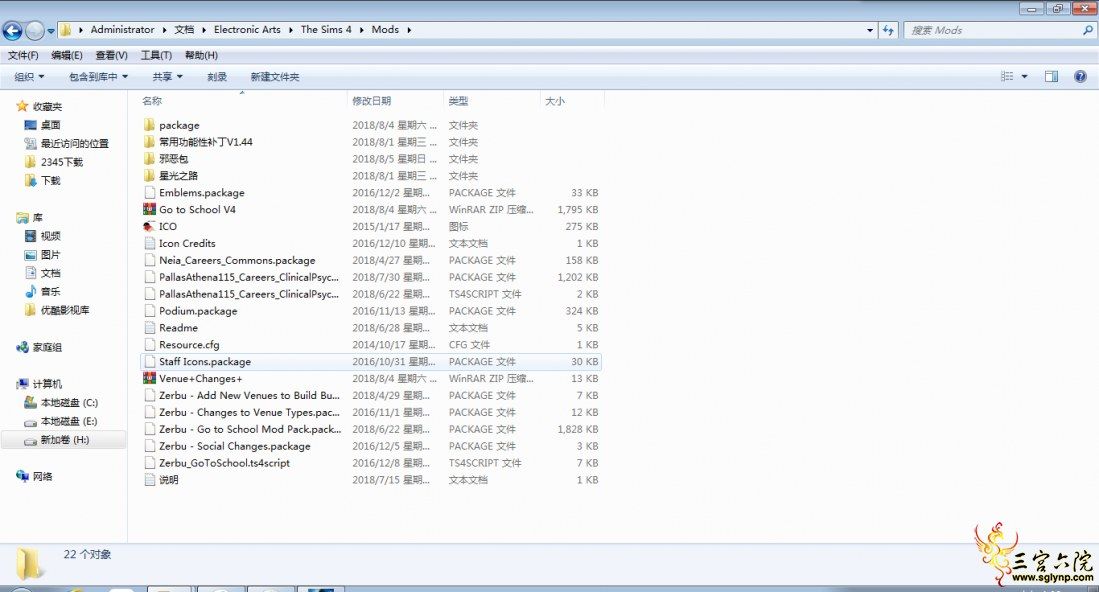Screen dimensions: 1099x592
Task: Open the 工具(T) menu
Action: [x=156, y=55]
